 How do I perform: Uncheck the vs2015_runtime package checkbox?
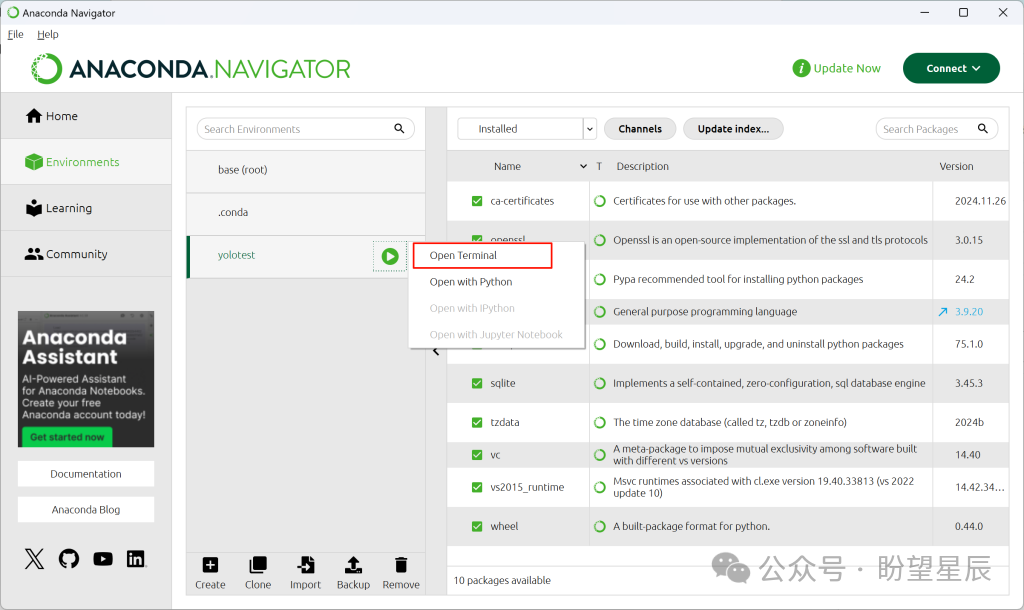(x=477, y=487)
